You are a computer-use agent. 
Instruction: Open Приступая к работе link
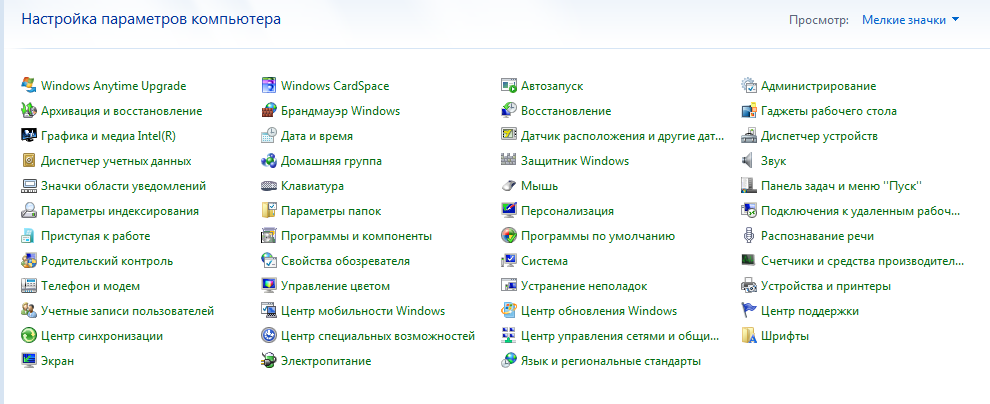(x=95, y=236)
